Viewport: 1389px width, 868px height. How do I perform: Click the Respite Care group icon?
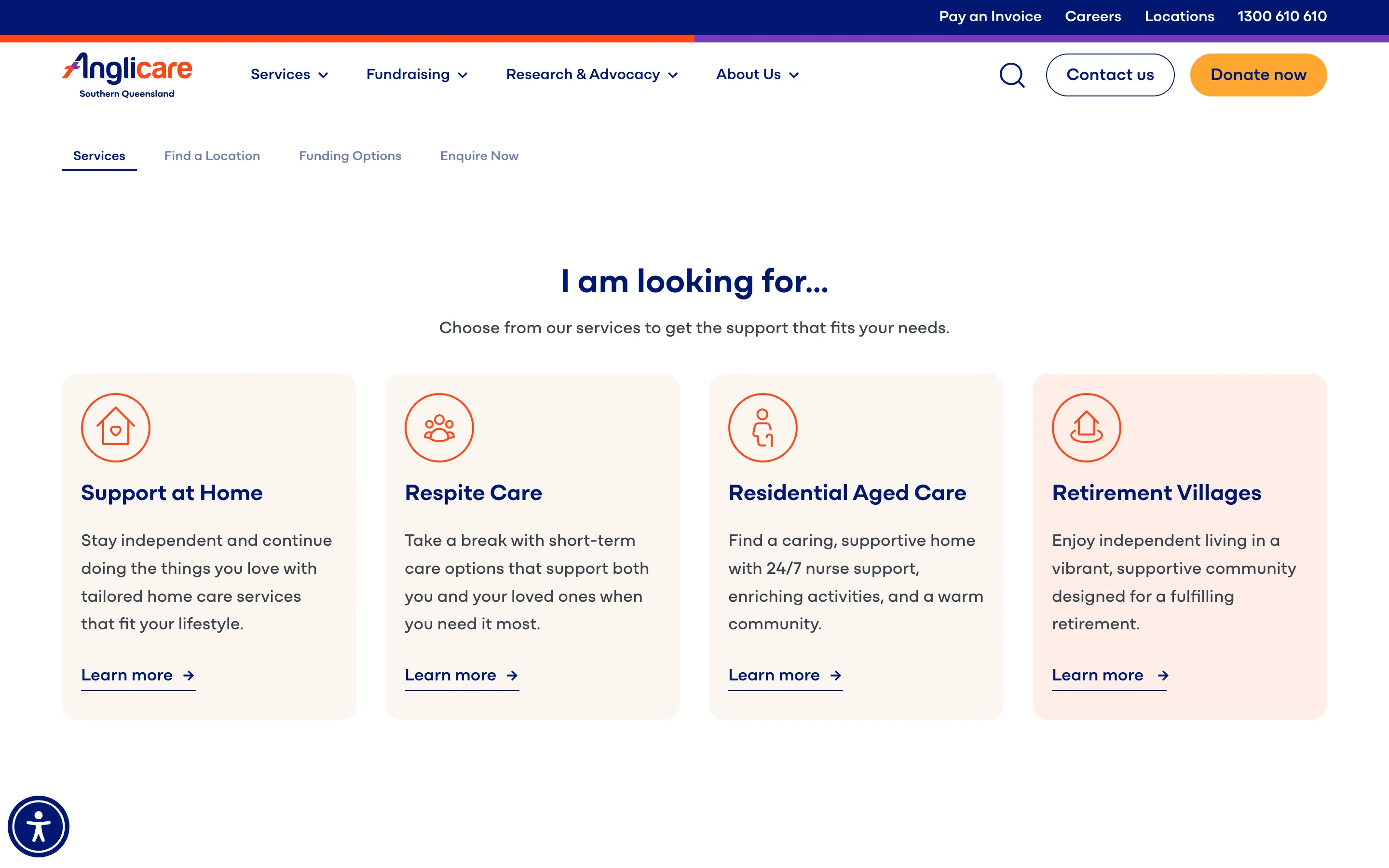pos(439,428)
